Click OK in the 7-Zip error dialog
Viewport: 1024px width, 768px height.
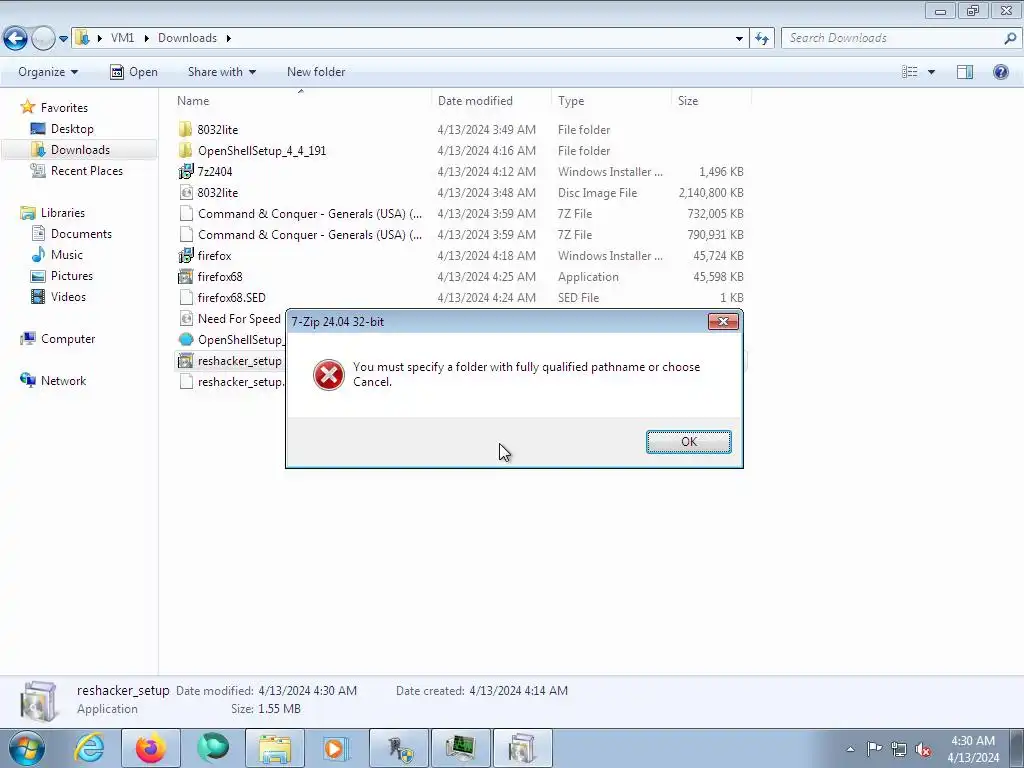[x=688, y=441]
